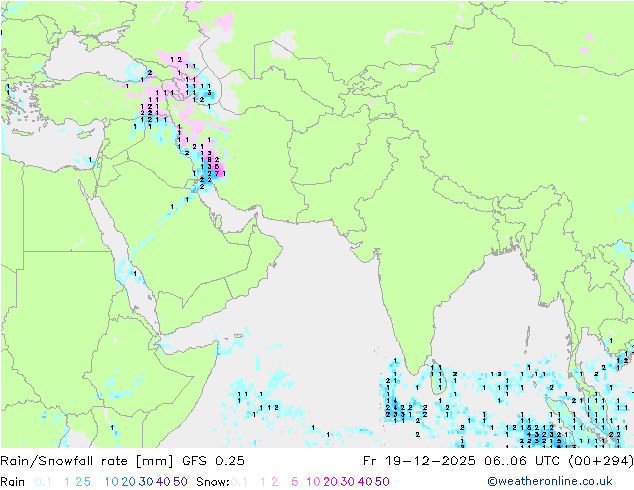Pick the snow 20 legend color value
This screenshot has height=490, width=634.
click(330, 482)
